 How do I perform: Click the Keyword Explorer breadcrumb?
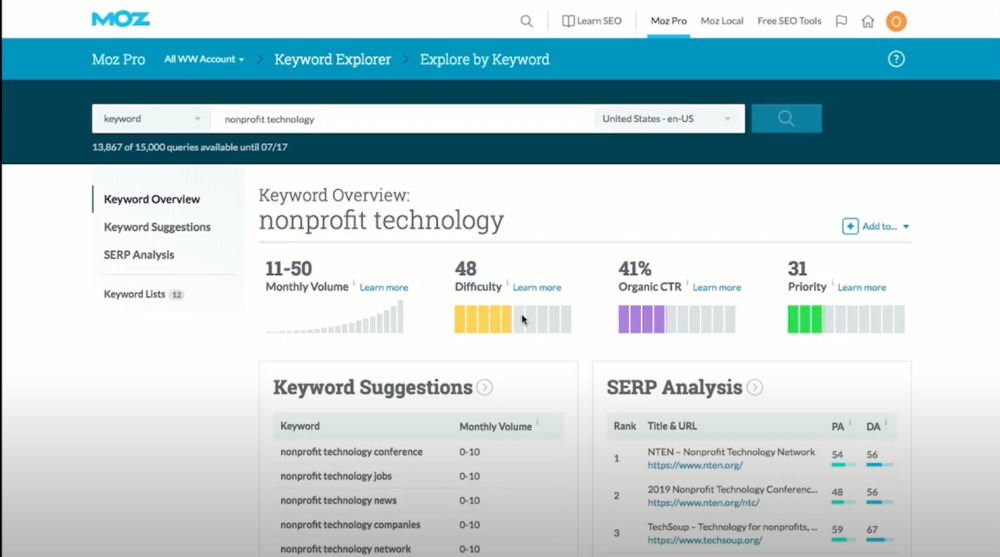coord(332,59)
